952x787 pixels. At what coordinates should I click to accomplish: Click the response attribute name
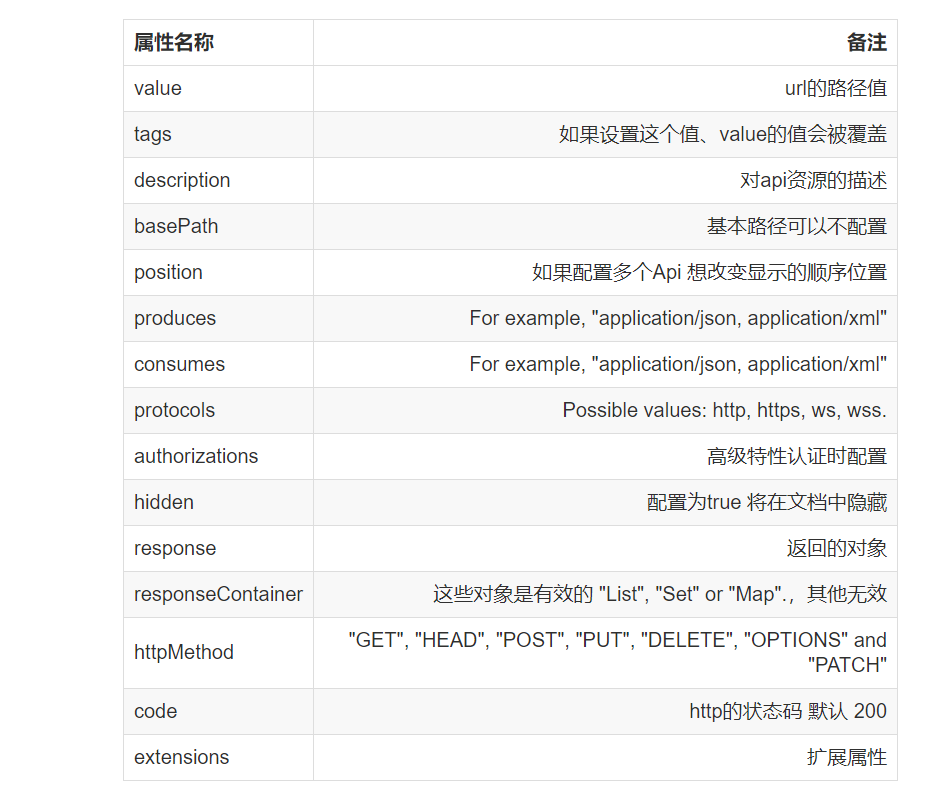click(175, 548)
